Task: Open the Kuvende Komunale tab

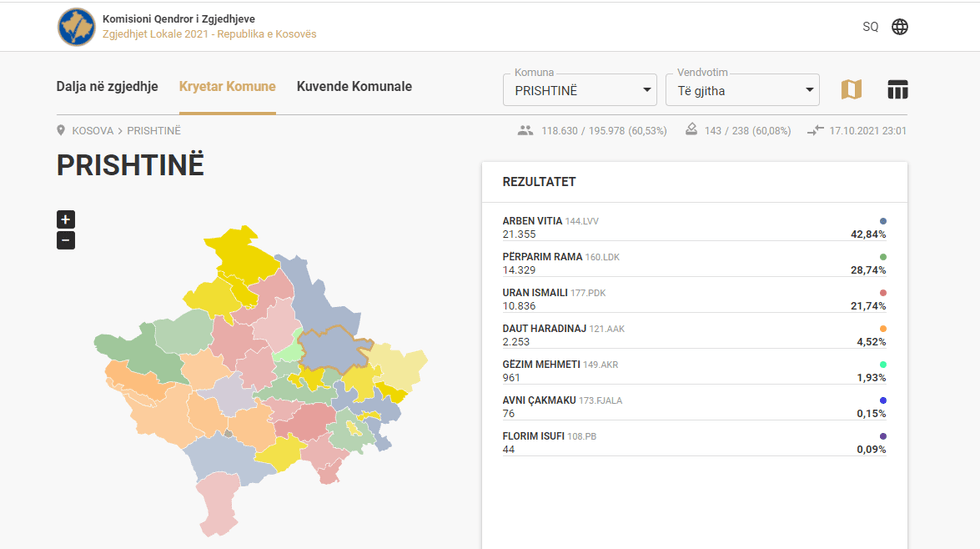Action: [354, 87]
